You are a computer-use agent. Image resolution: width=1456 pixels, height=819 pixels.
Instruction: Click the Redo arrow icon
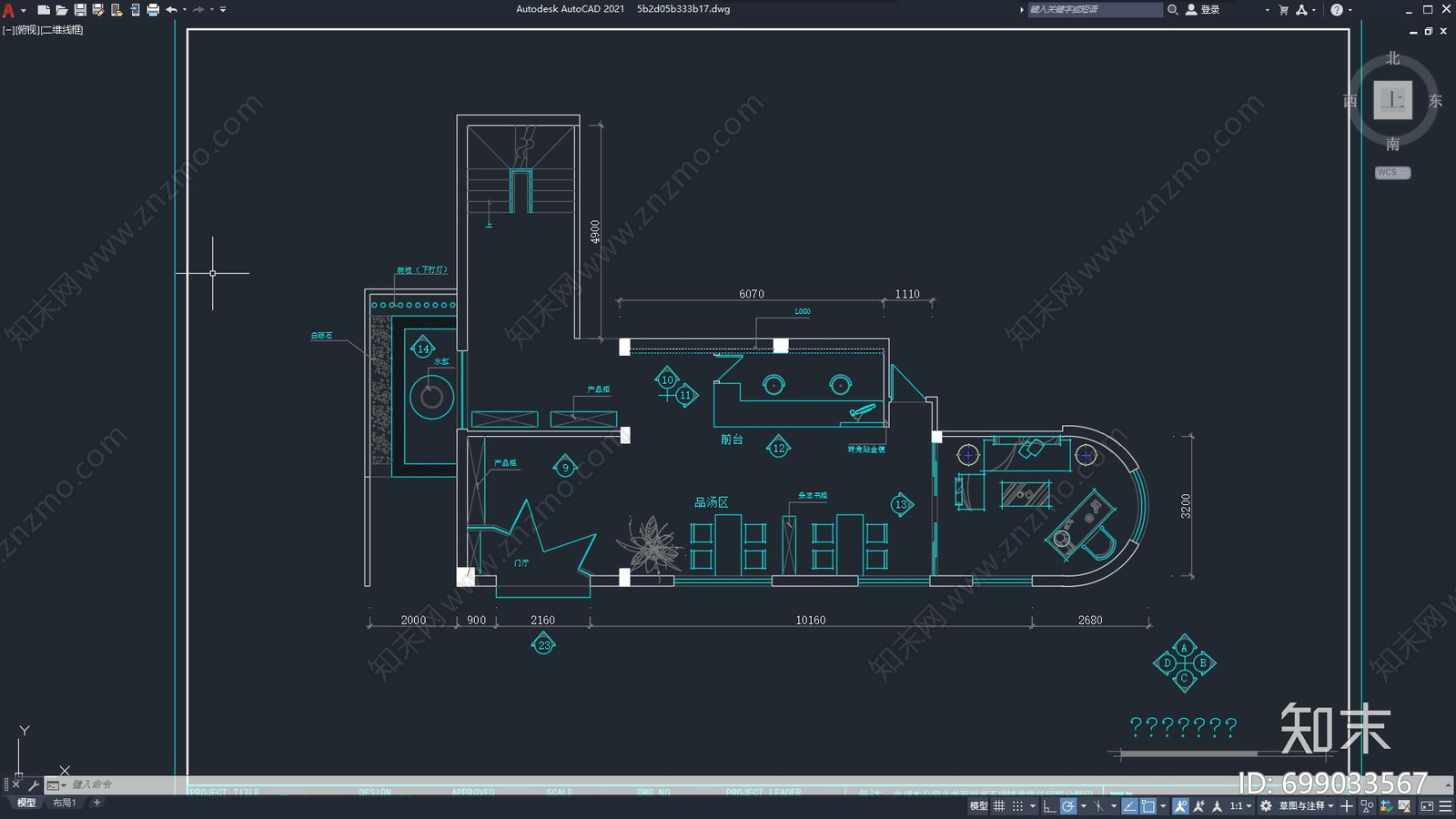point(198,10)
